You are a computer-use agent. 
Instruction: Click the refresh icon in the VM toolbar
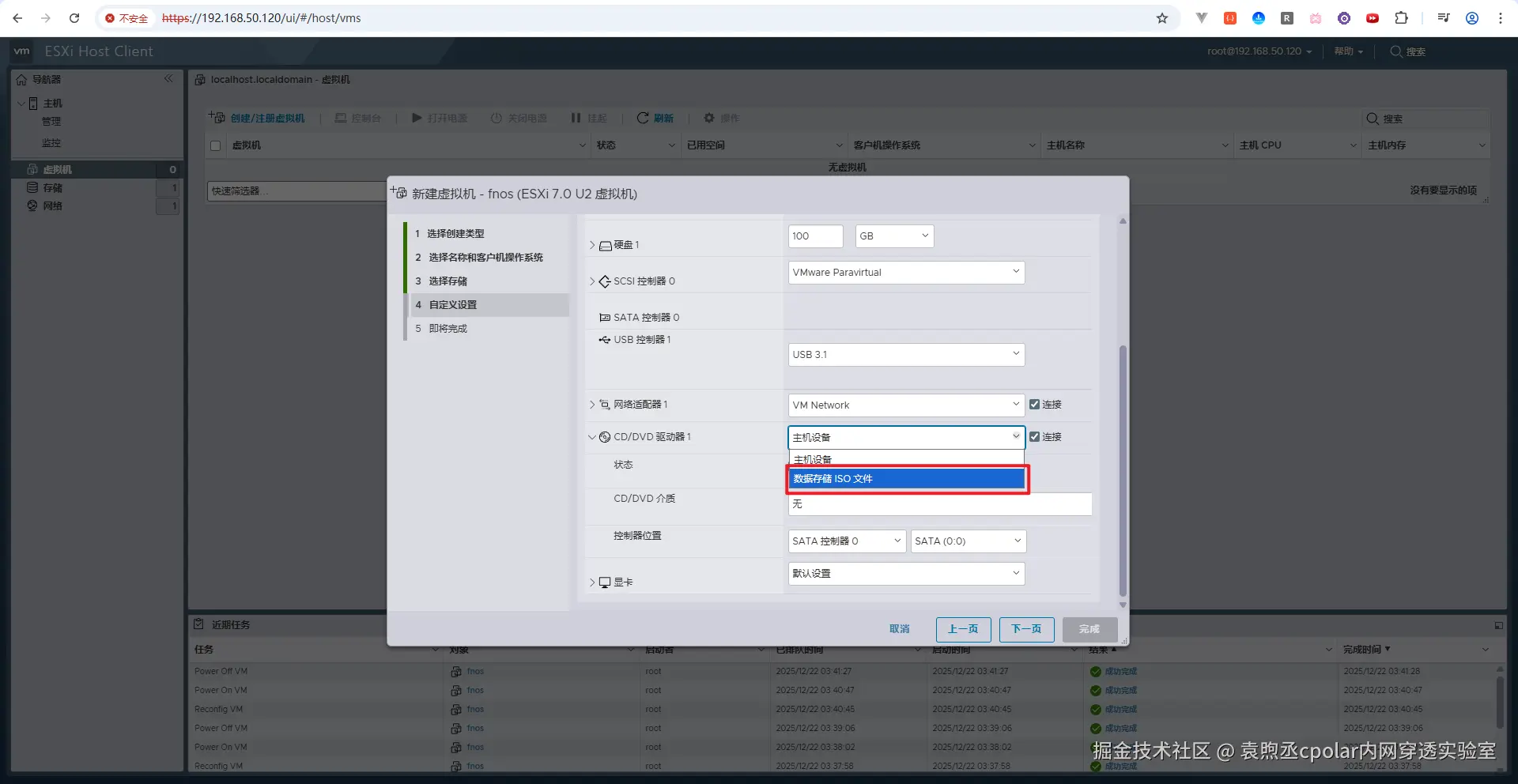[643, 118]
